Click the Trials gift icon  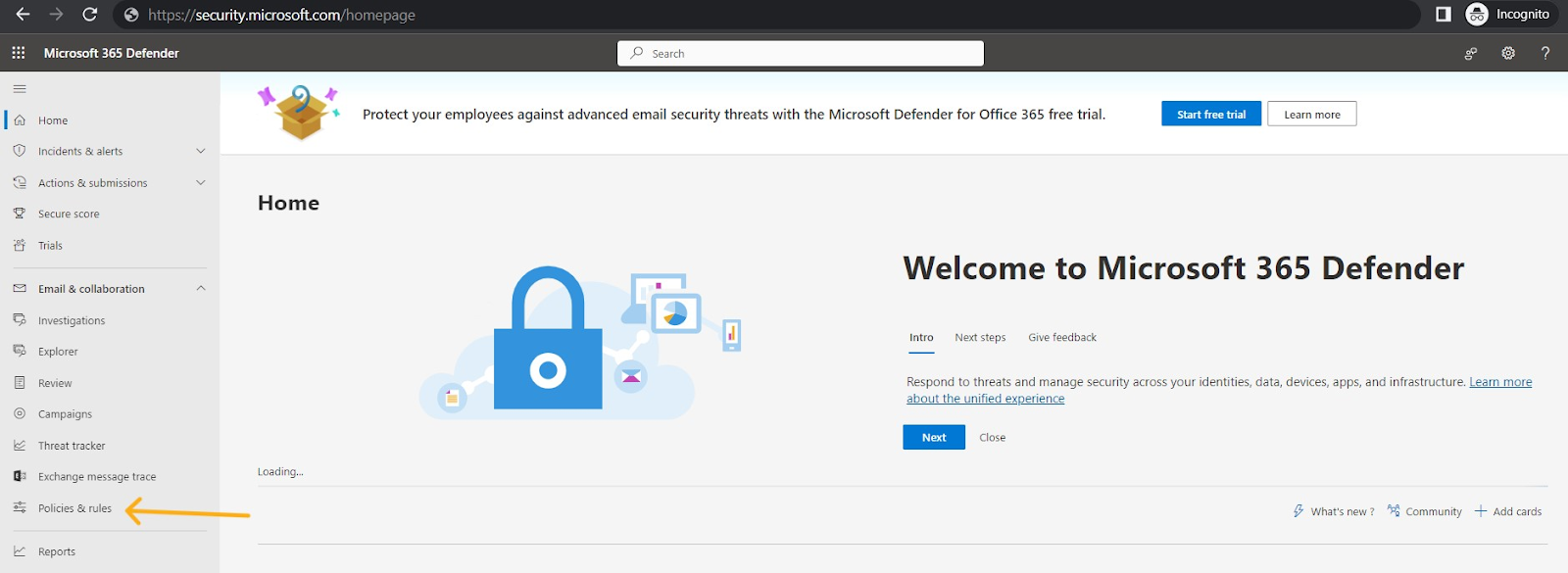click(x=20, y=246)
